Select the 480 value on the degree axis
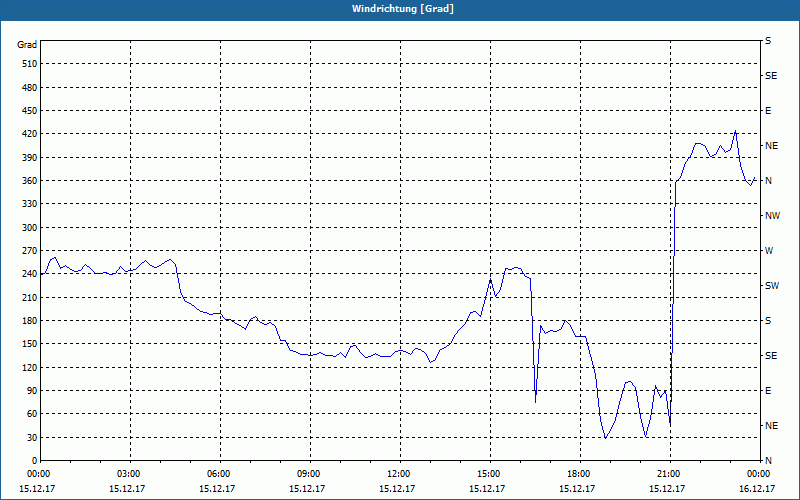800x500 pixels. (x=30, y=88)
